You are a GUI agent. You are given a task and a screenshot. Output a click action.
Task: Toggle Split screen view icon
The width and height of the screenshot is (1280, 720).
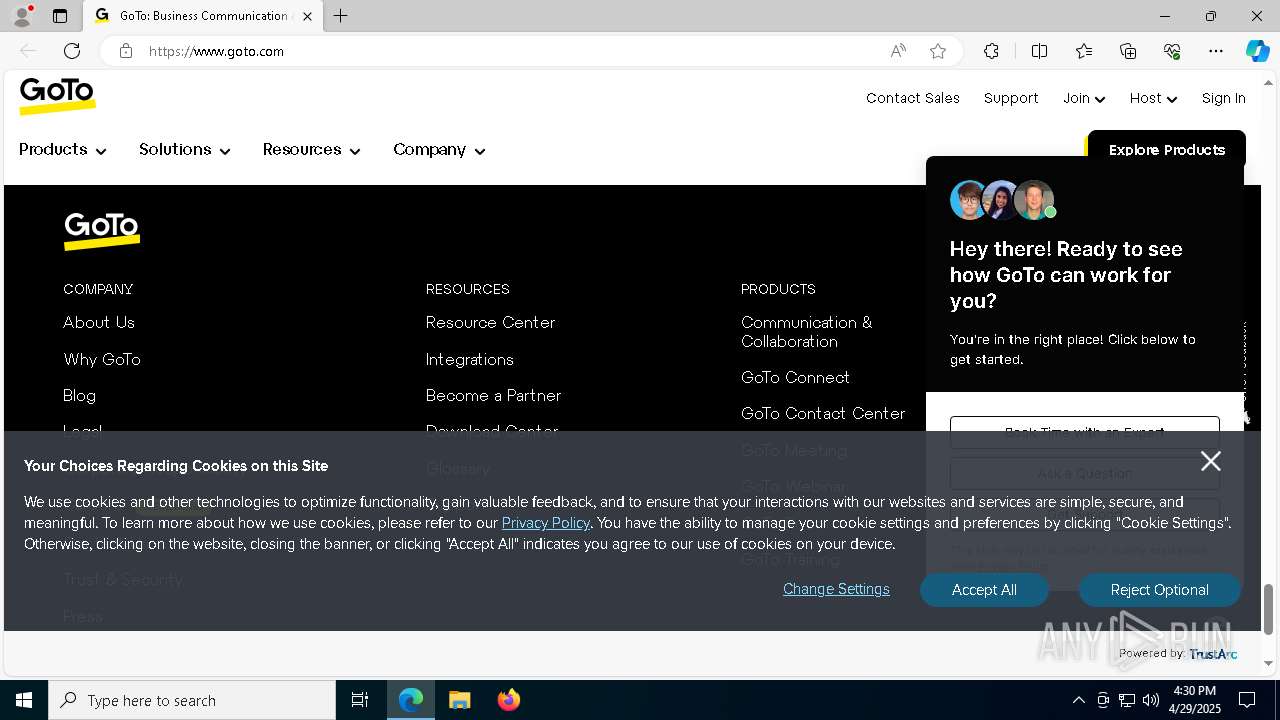coord(1039,51)
